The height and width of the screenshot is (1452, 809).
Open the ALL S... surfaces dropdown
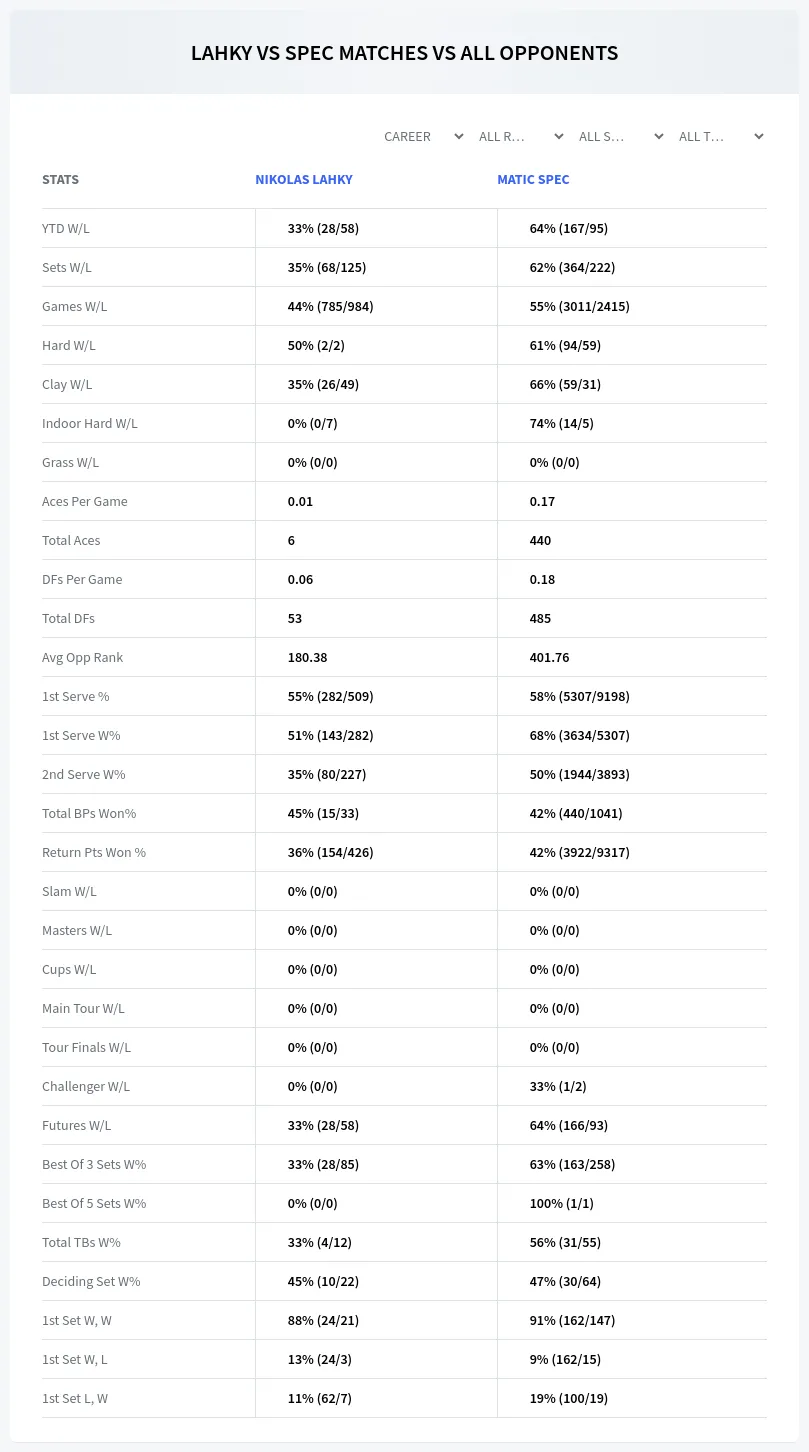coord(621,136)
